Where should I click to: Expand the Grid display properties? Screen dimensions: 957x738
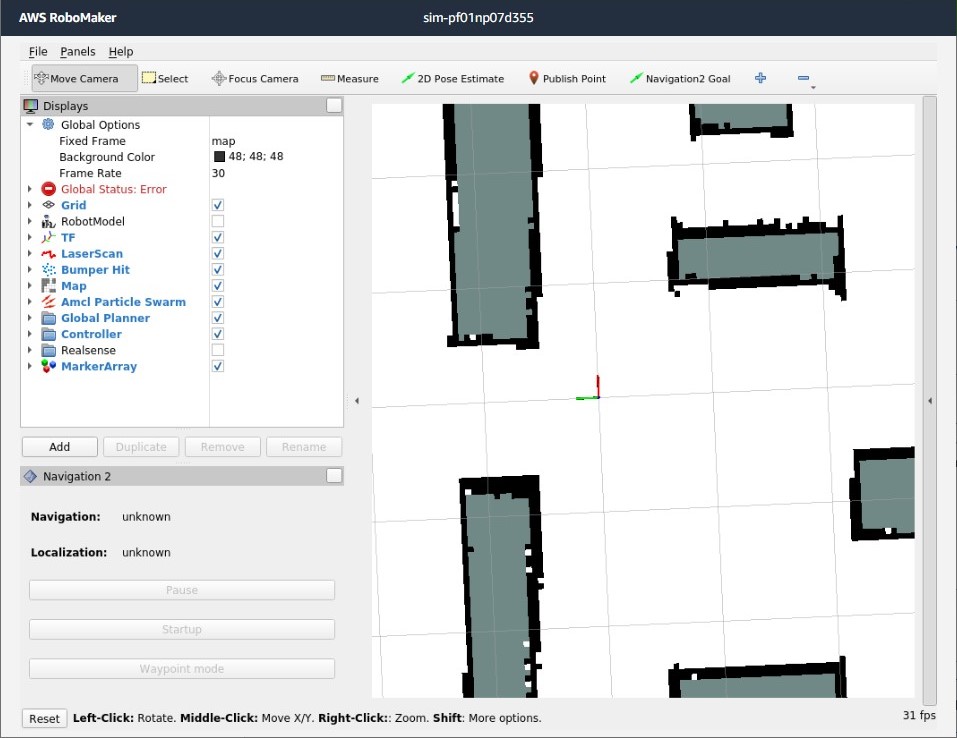[x=29, y=205]
